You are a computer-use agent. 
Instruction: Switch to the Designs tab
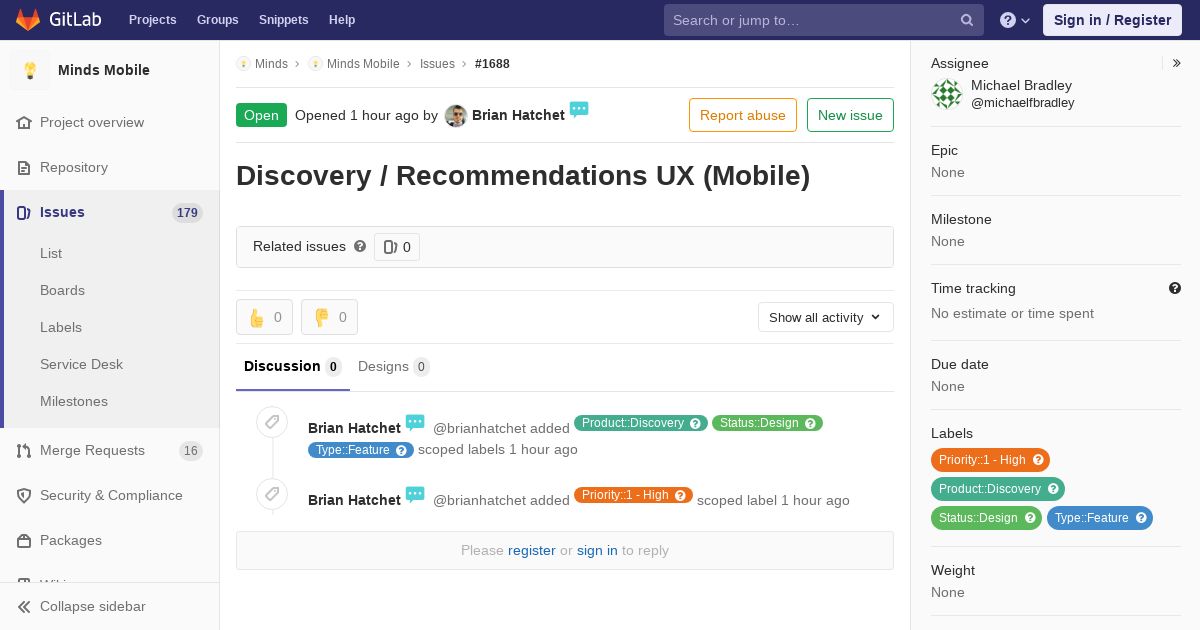pyautogui.click(x=394, y=366)
